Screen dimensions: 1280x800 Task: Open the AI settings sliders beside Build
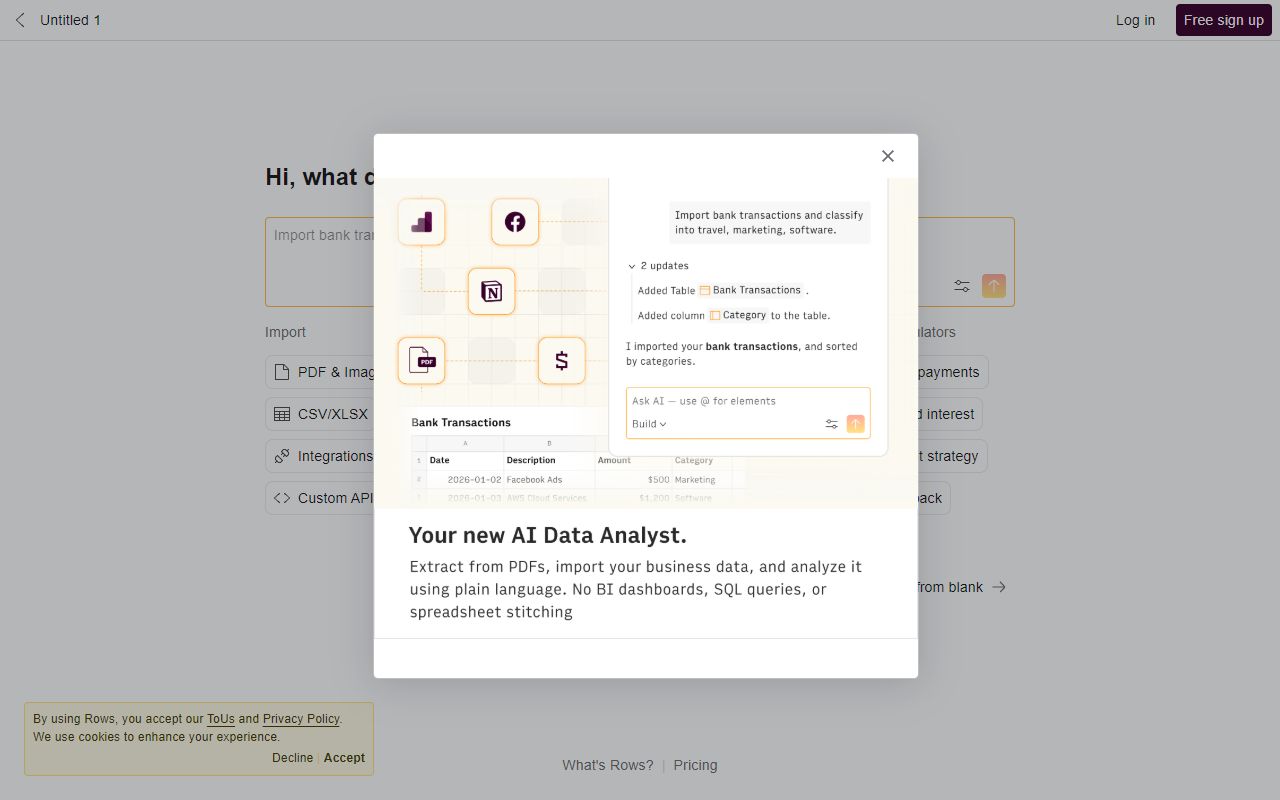831,423
